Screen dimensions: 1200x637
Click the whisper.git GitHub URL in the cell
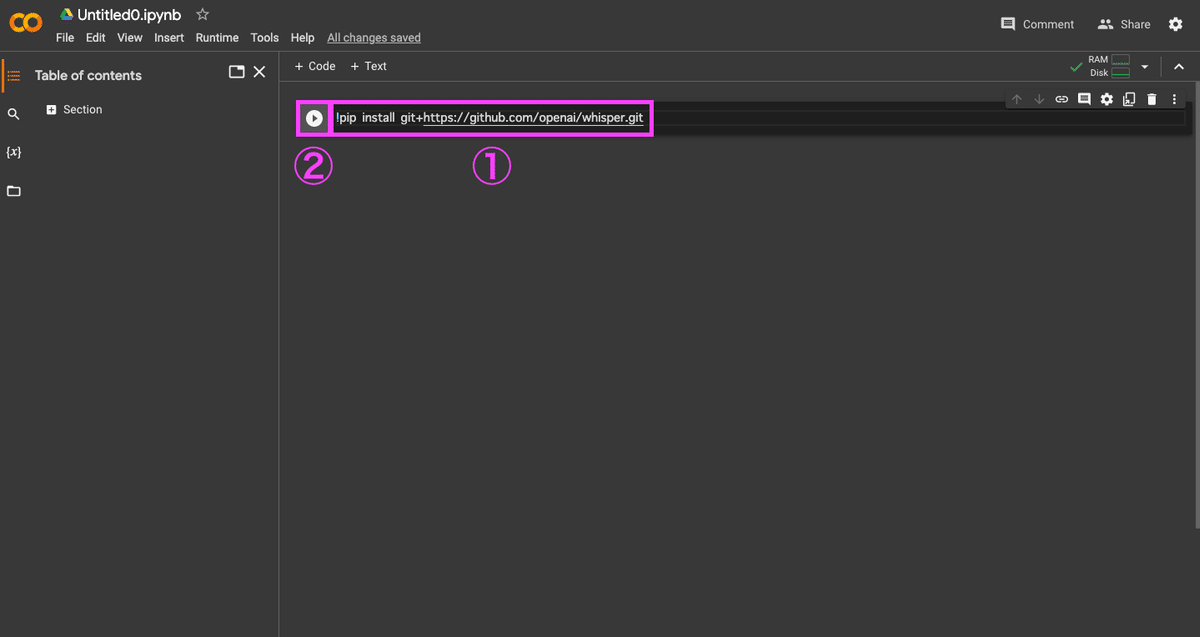533,118
